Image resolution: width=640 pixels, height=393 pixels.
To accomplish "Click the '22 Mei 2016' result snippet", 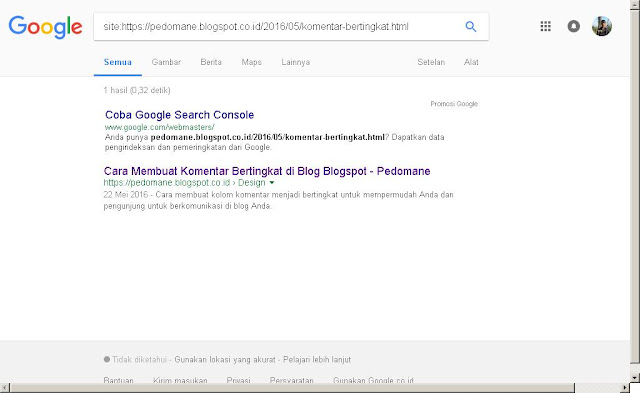I will pos(278,200).
